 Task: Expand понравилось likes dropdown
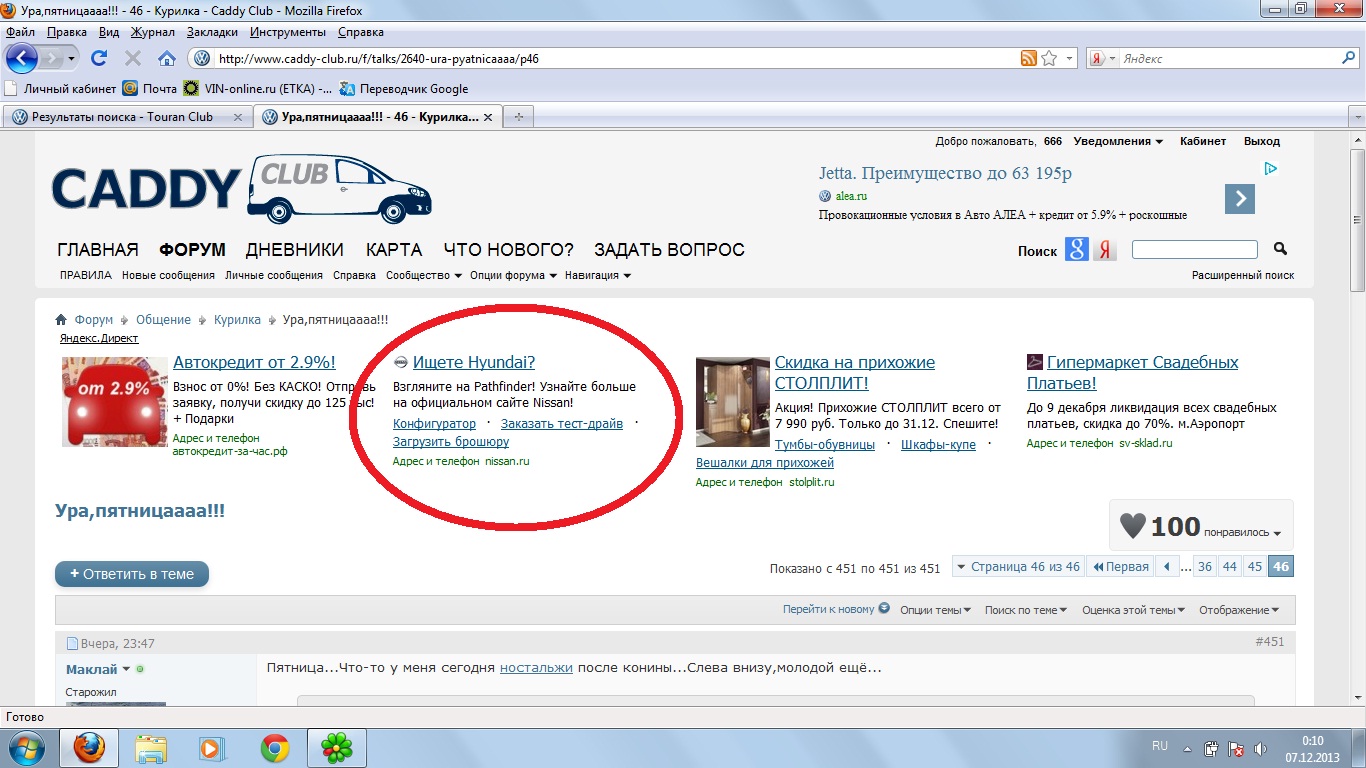coord(1243,533)
